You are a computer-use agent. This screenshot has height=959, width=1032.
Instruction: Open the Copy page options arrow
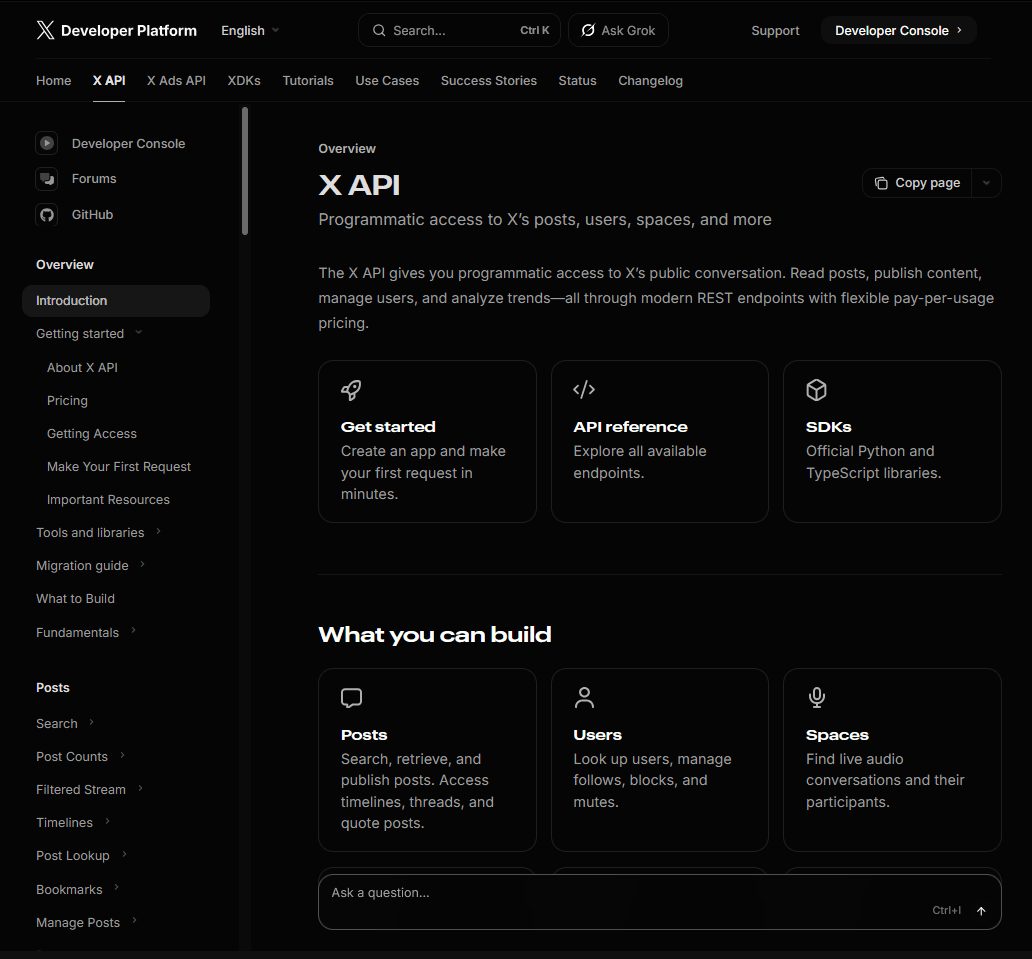click(986, 183)
